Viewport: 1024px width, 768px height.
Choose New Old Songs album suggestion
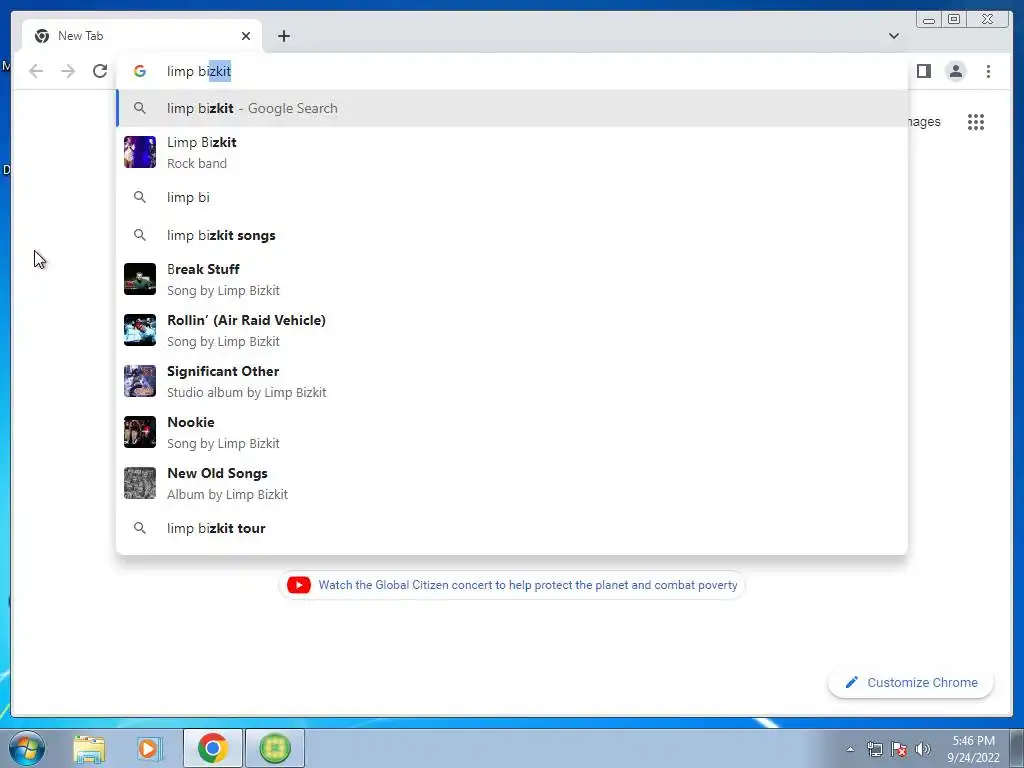[x=513, y=483]
